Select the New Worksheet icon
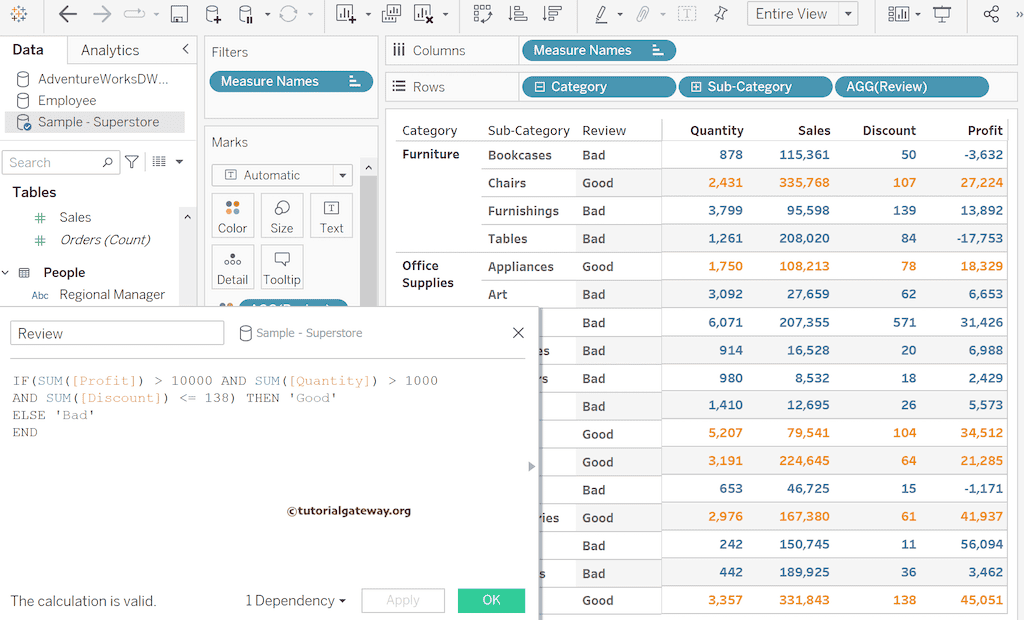Screen dimensions: 1024x620 [x=343, y=14]
